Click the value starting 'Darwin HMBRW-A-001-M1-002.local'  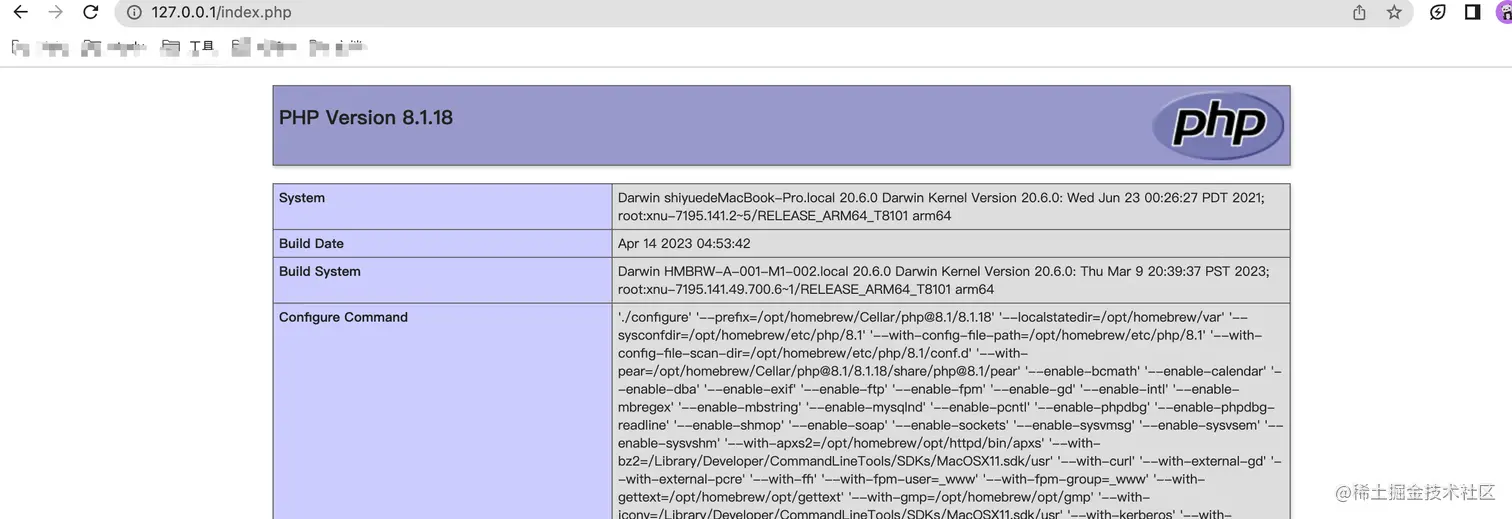click(943, 280)
